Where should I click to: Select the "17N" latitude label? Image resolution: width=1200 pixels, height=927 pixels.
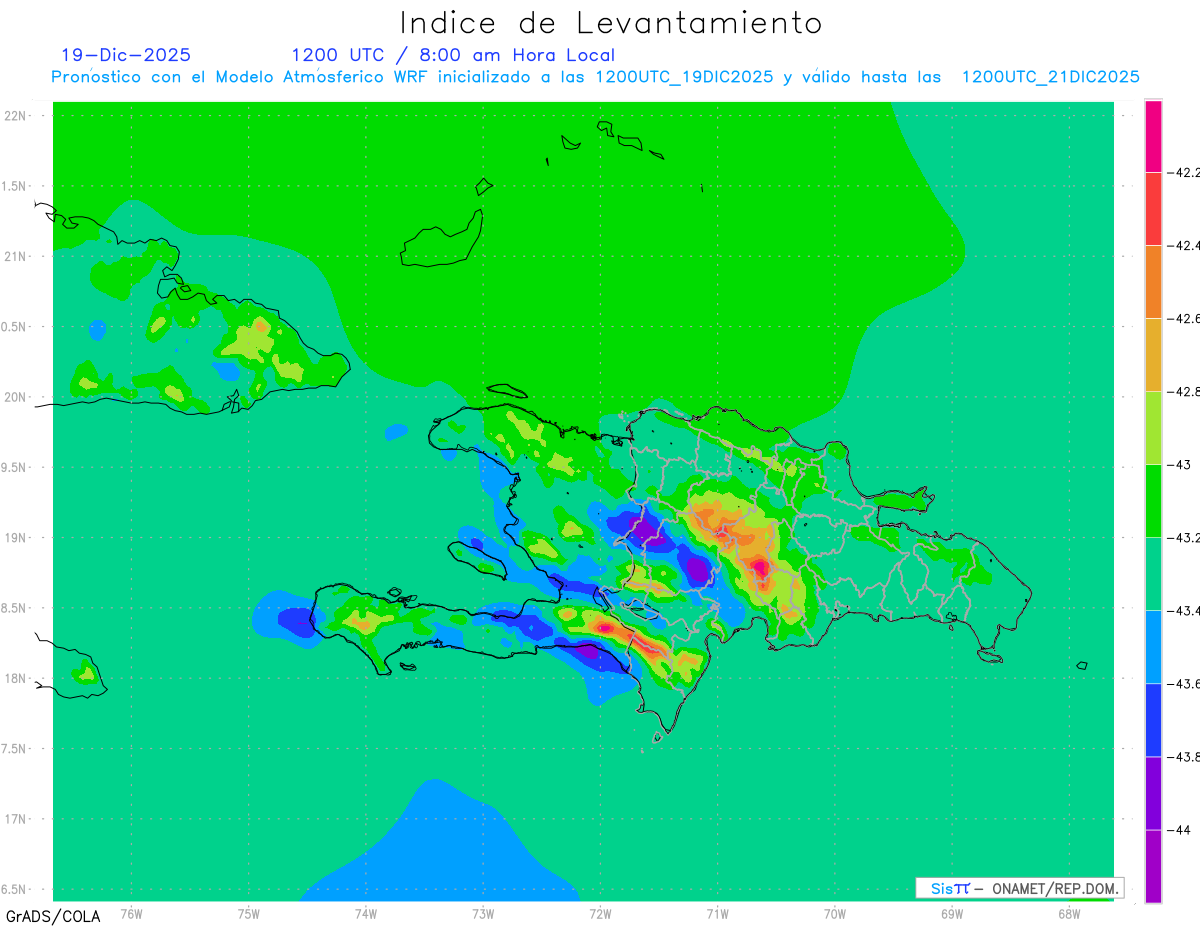click(15, 819)
